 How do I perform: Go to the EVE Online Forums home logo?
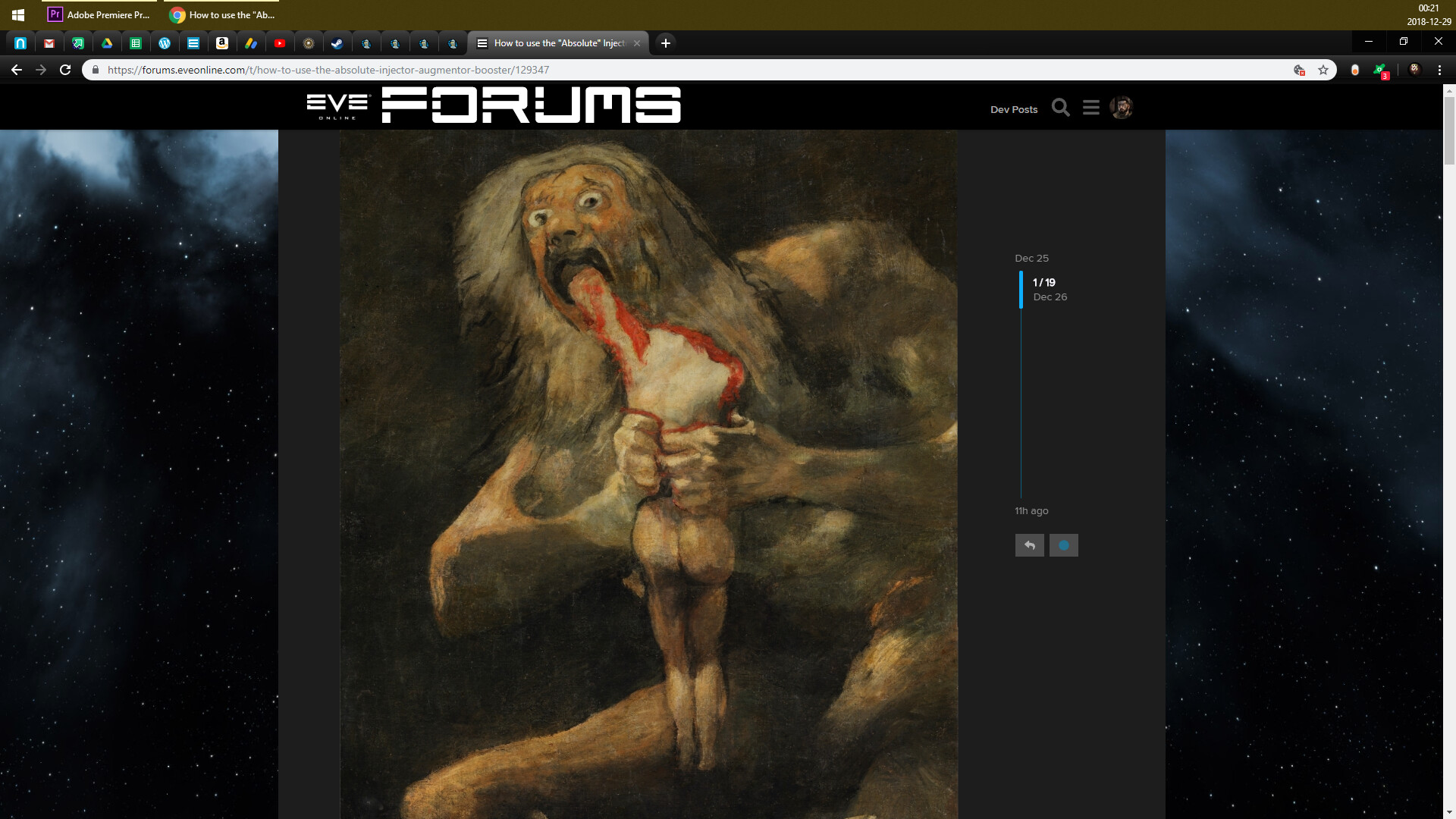click(494, 105)
